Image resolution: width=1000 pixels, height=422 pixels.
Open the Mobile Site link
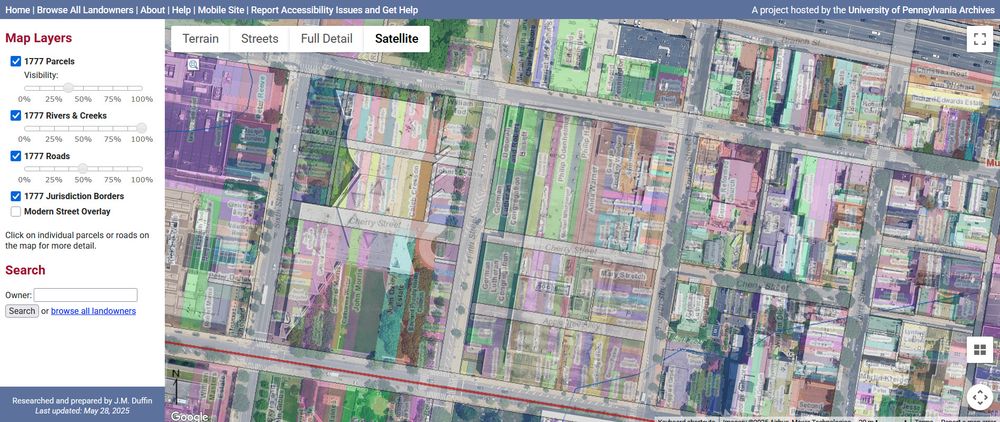pos(221,10)
